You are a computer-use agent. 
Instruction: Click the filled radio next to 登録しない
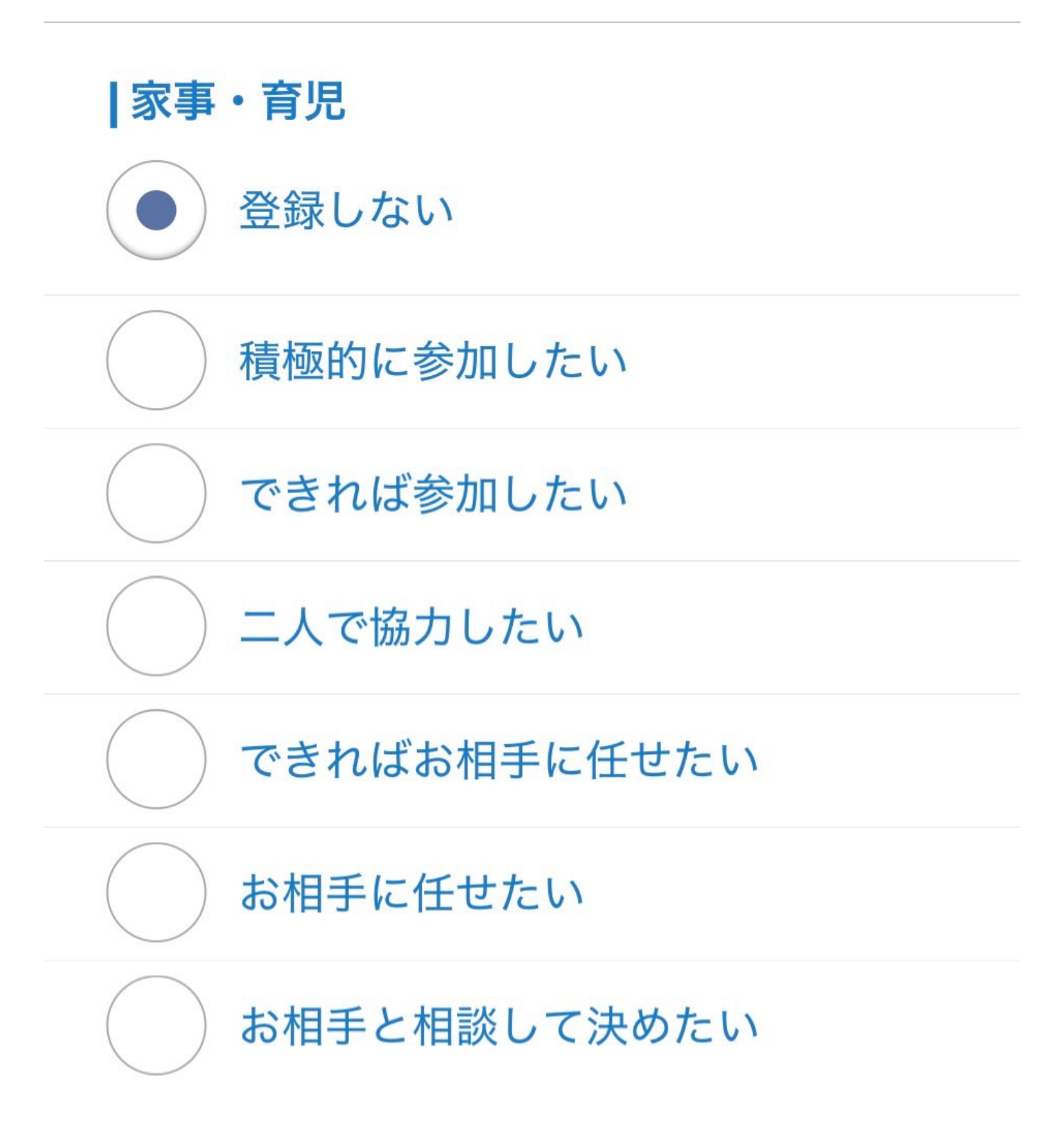156,211
